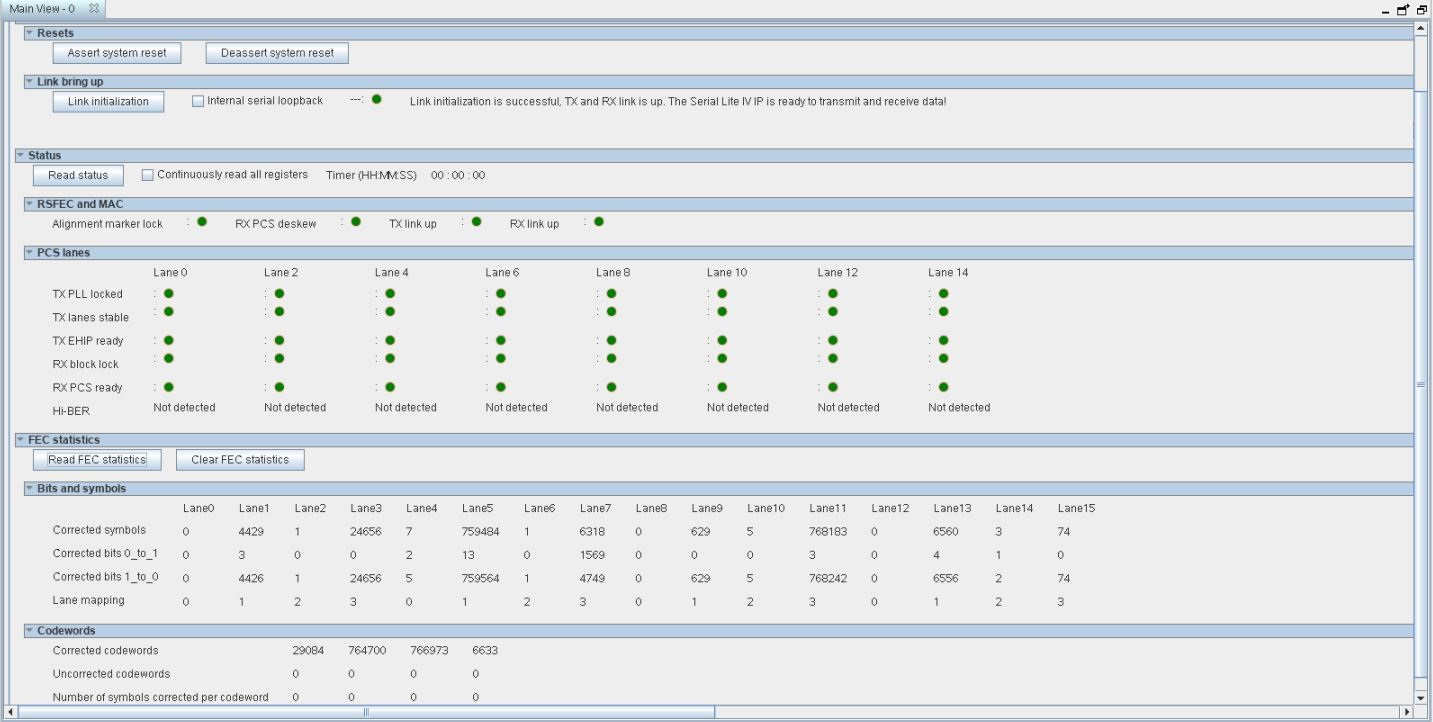Image resolution: width=1433 pixels, height=722 pixels.
Task: Click the RX PCS deskew status indicator
Action: tap(356, 222)
